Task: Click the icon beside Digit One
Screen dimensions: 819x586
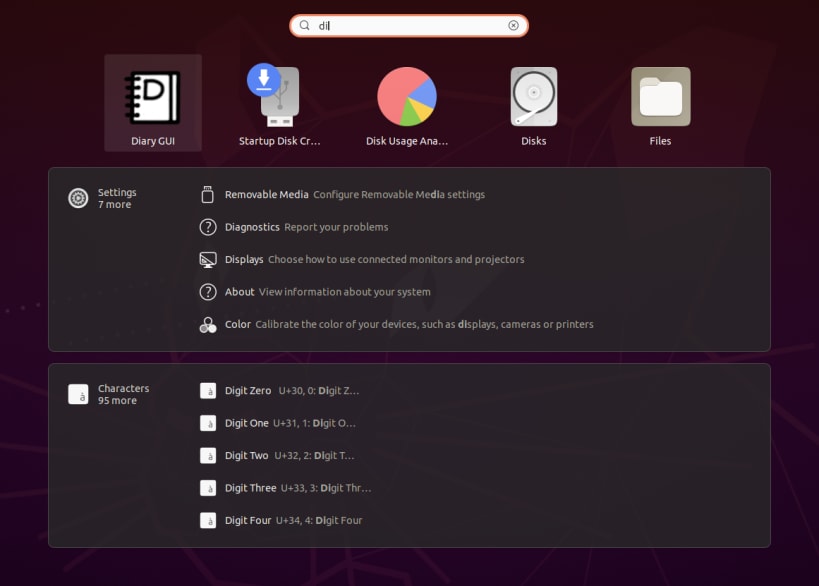Action: [208, 423]
